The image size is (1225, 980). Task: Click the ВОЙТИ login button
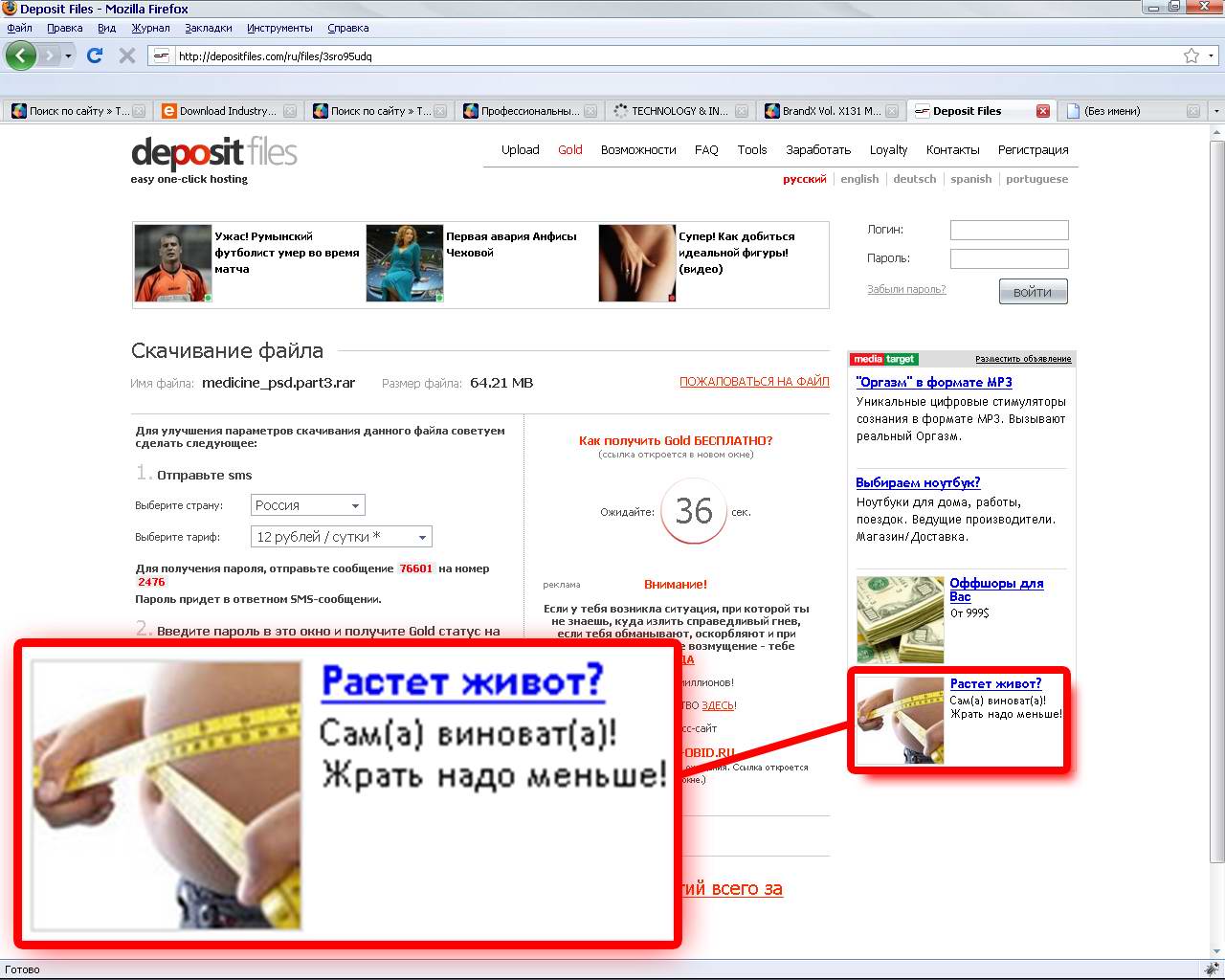click(x=1033, y=292)
